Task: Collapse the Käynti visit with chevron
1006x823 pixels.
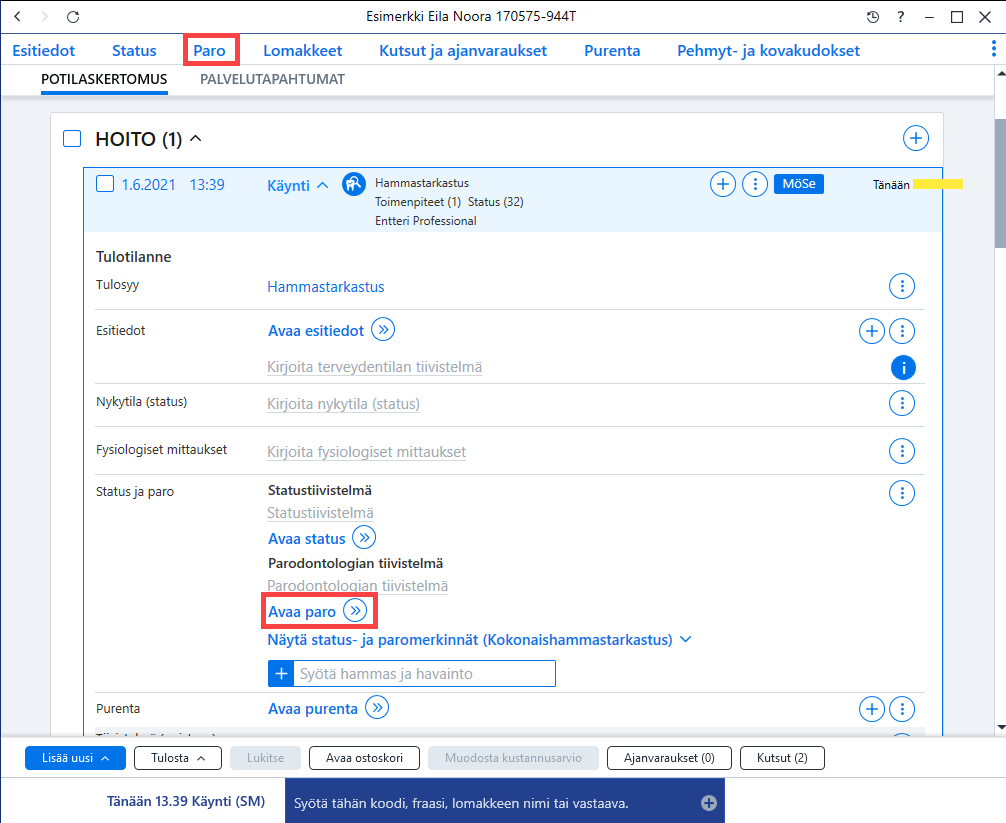Action: tap(323, 185)
